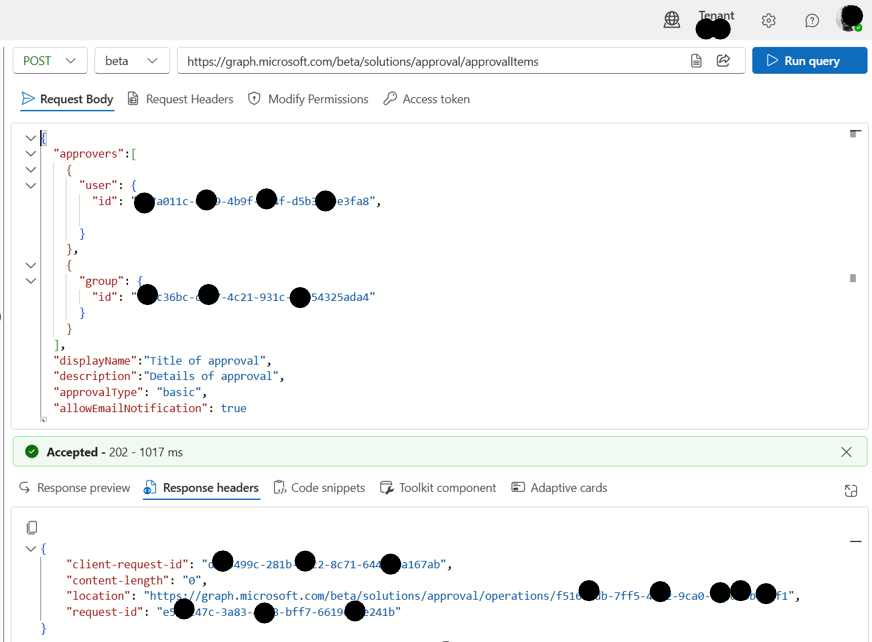Collapse the second approver object brace
872x642 pixels.
click(31, 265)
